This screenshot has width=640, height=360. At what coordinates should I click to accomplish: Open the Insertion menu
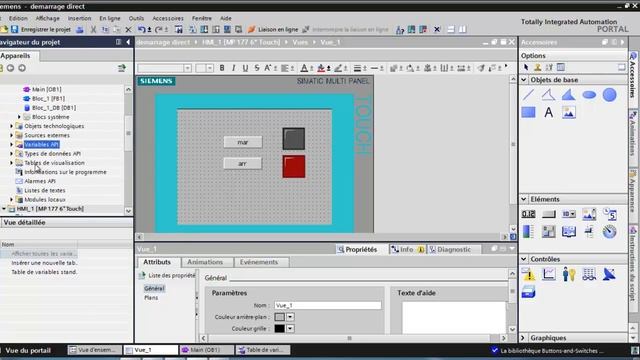[x=80, y=18]
